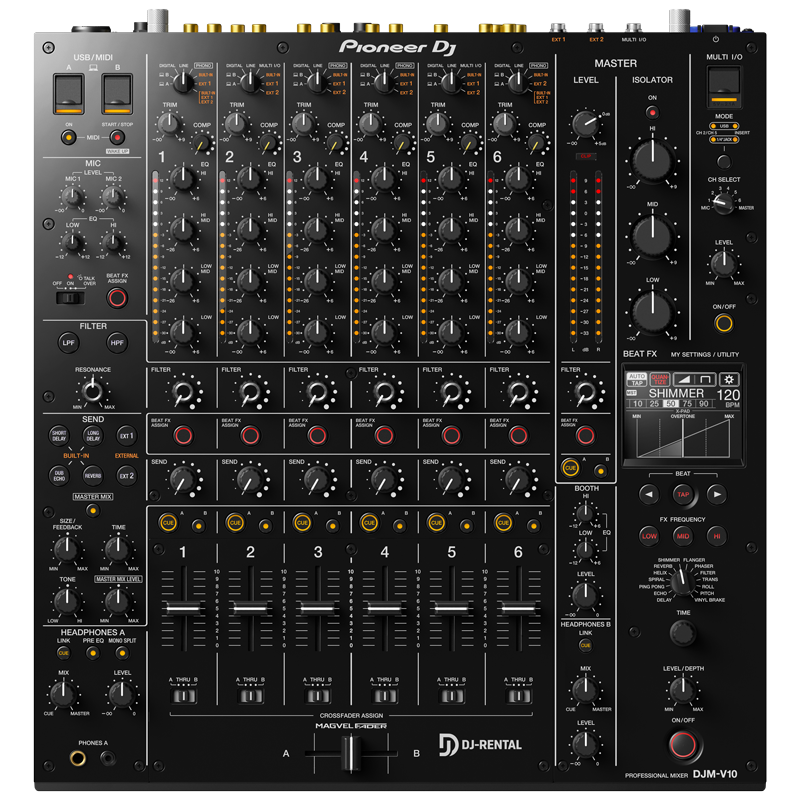Click the Beat FX effect selector knob
Viewport: 800px width, 800px height.
(x=682, y=582)
